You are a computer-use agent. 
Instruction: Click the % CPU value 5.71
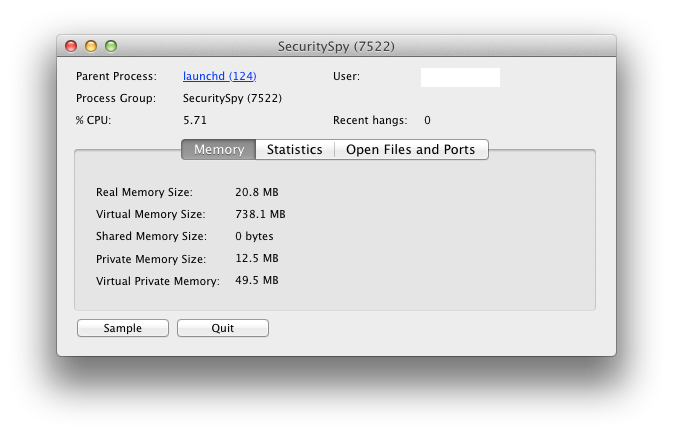point(194,120)
